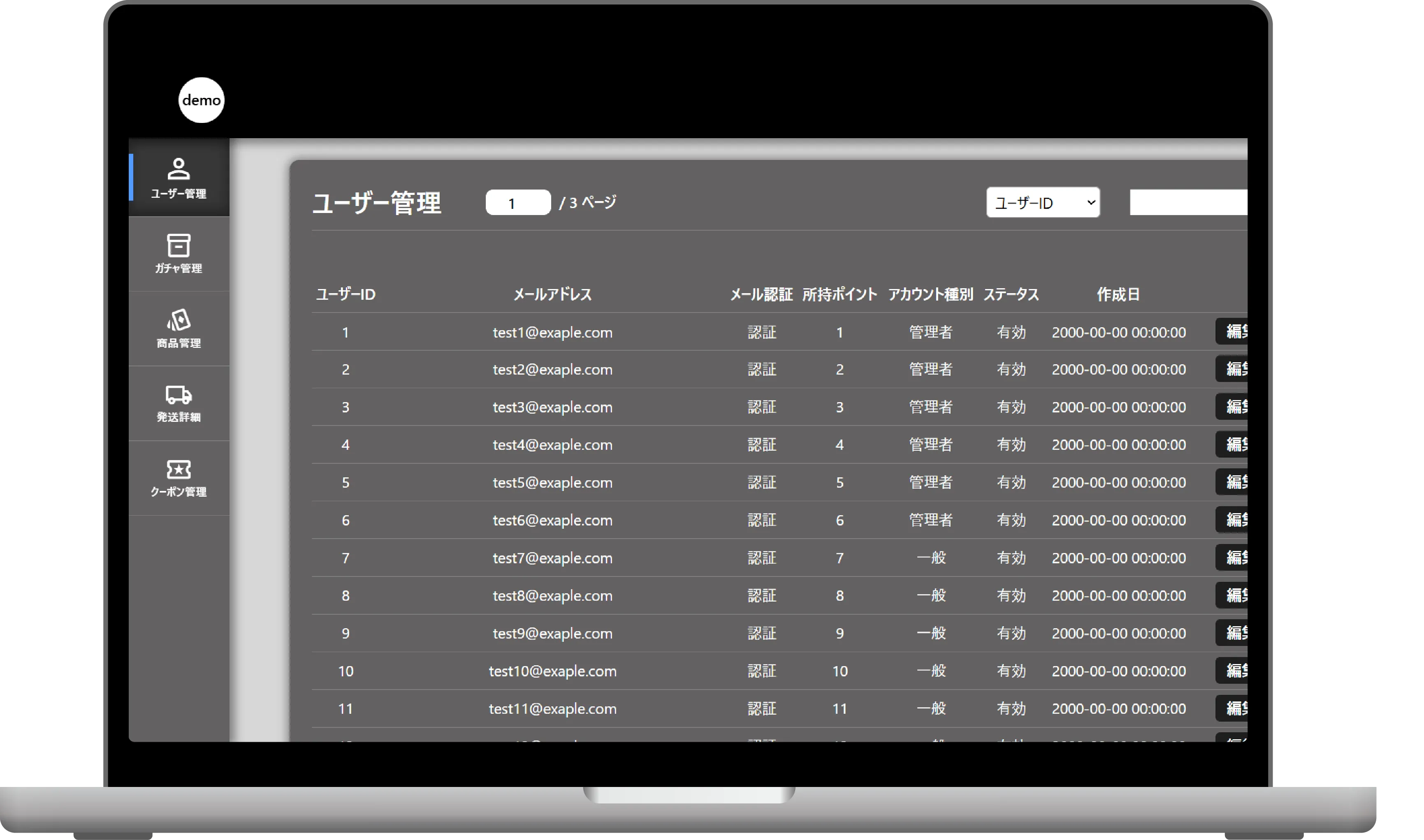Click the page number input showing 1
The height and width of the screenshot is (840, 1424).
(517, 203)
